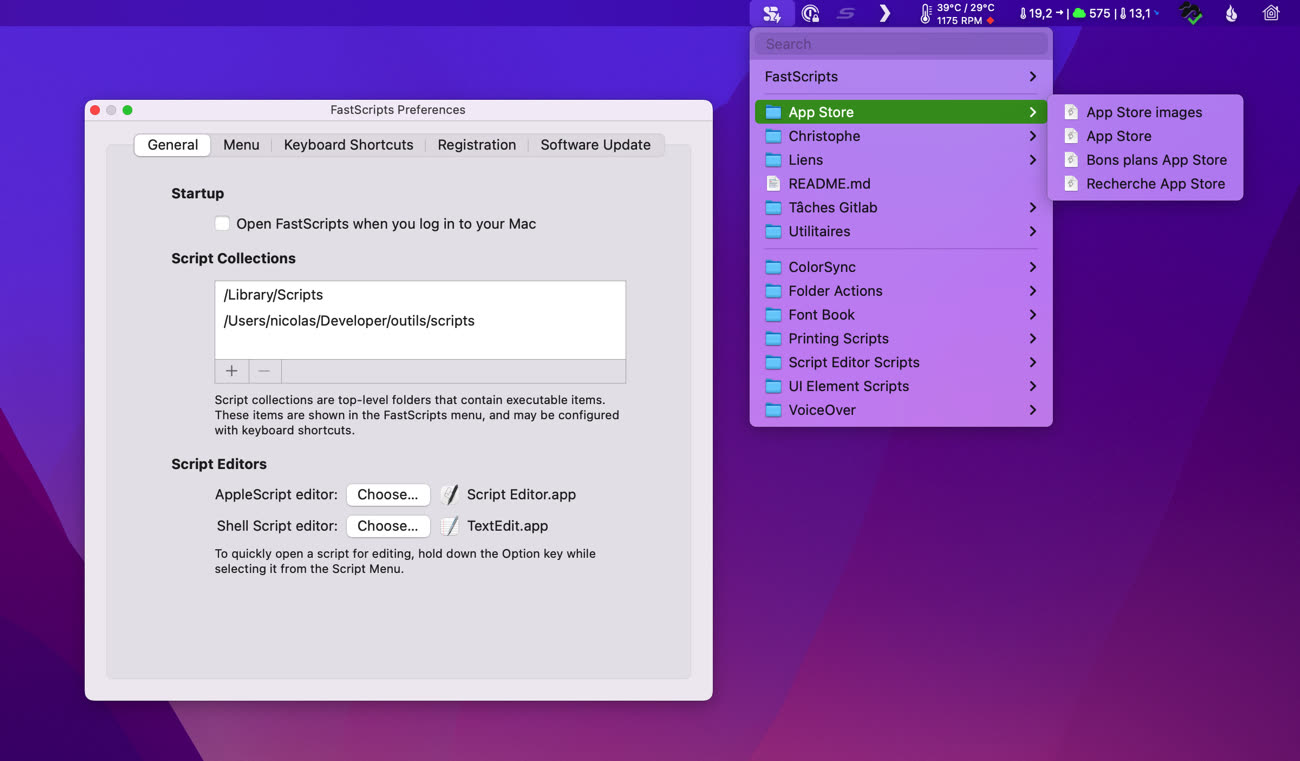Click the Liens folder icon

pyautogui.click(x=773, y=160)
